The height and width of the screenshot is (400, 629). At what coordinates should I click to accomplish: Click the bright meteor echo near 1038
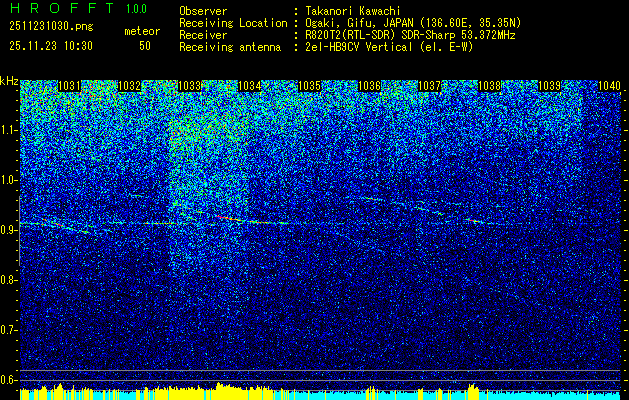tap(475, 220)
